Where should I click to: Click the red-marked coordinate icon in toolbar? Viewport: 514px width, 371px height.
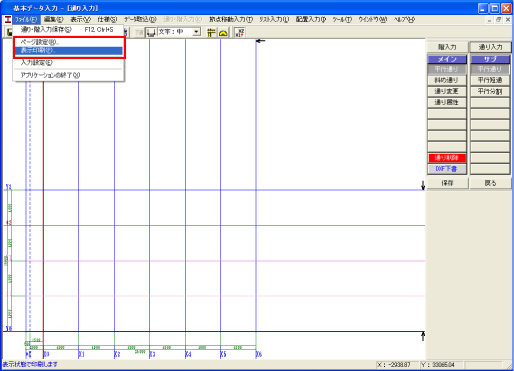pyautogui.click(x=240, y=32)
